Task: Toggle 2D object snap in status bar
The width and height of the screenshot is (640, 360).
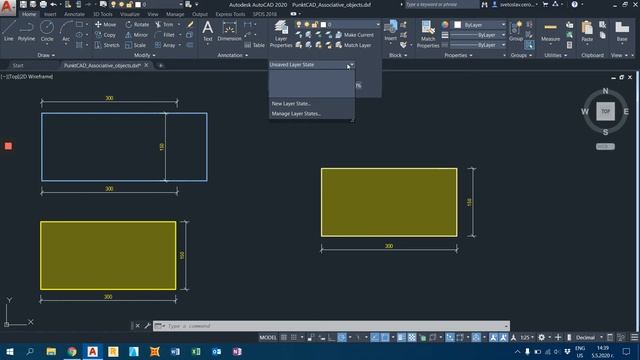Action: click(384, 338)
